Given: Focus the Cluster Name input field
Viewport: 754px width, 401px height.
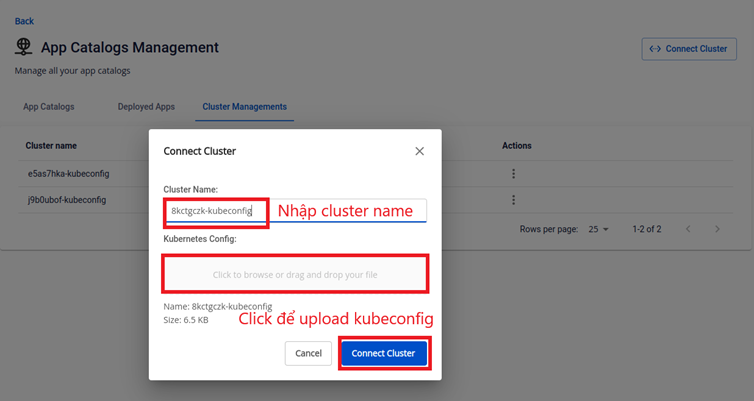Looking at the screenshot, I should coord(295,211).
